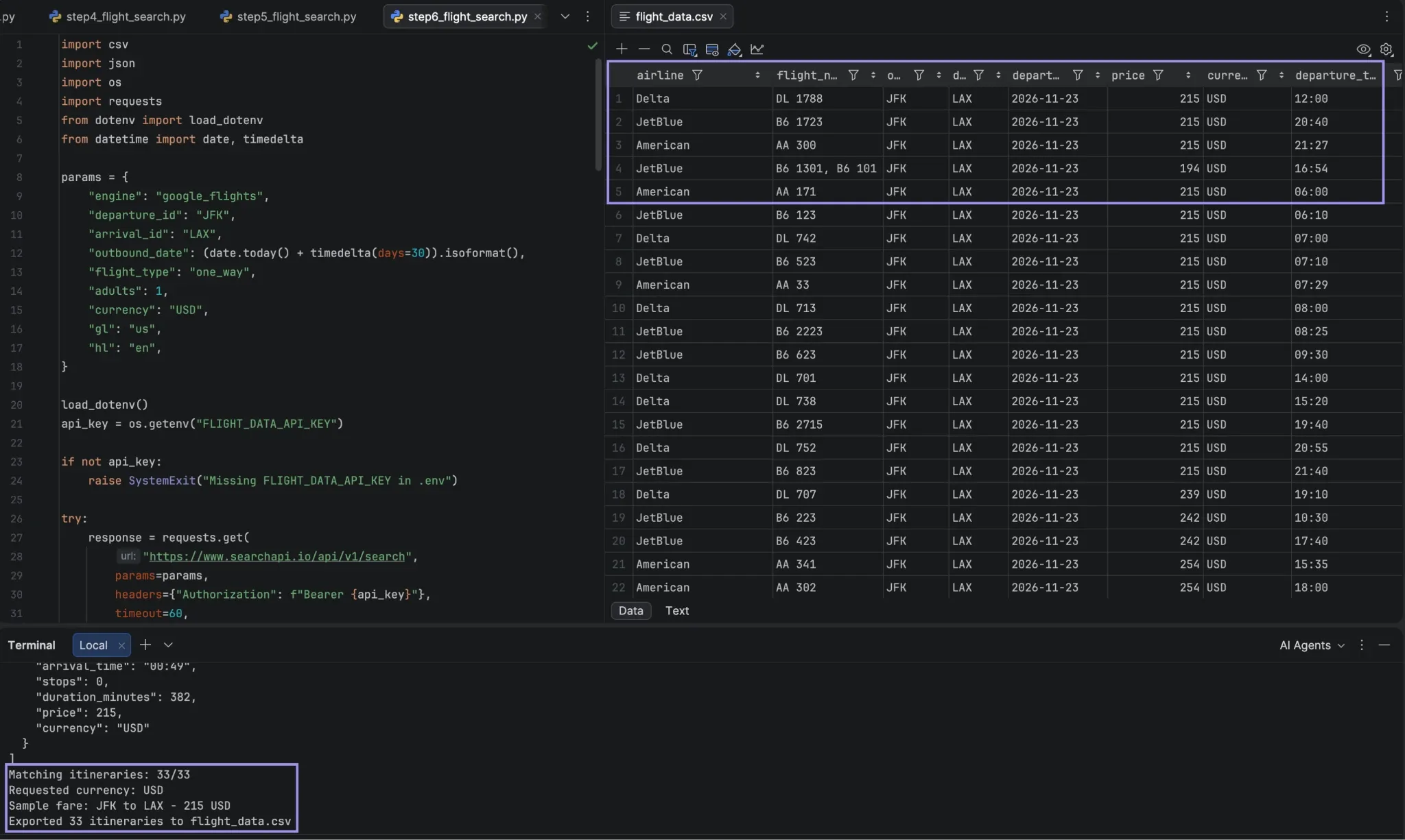This screenshot has width=1405, height=840.
Task: Delete row with minus icon
Action: 644,49
